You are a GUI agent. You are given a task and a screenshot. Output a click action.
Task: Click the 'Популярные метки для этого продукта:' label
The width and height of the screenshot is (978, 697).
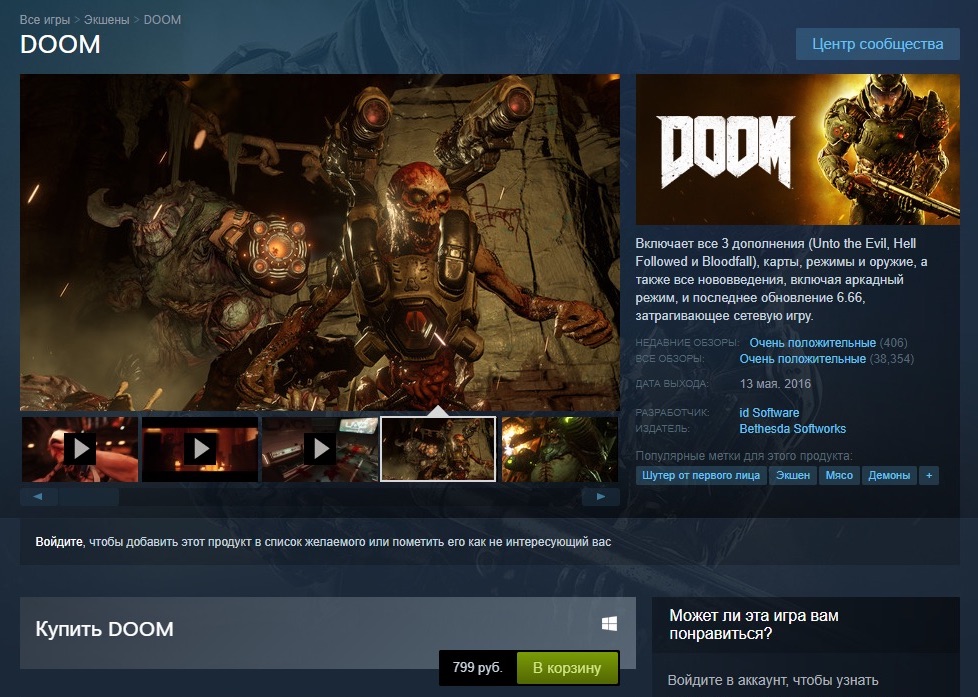click(744, 456)
